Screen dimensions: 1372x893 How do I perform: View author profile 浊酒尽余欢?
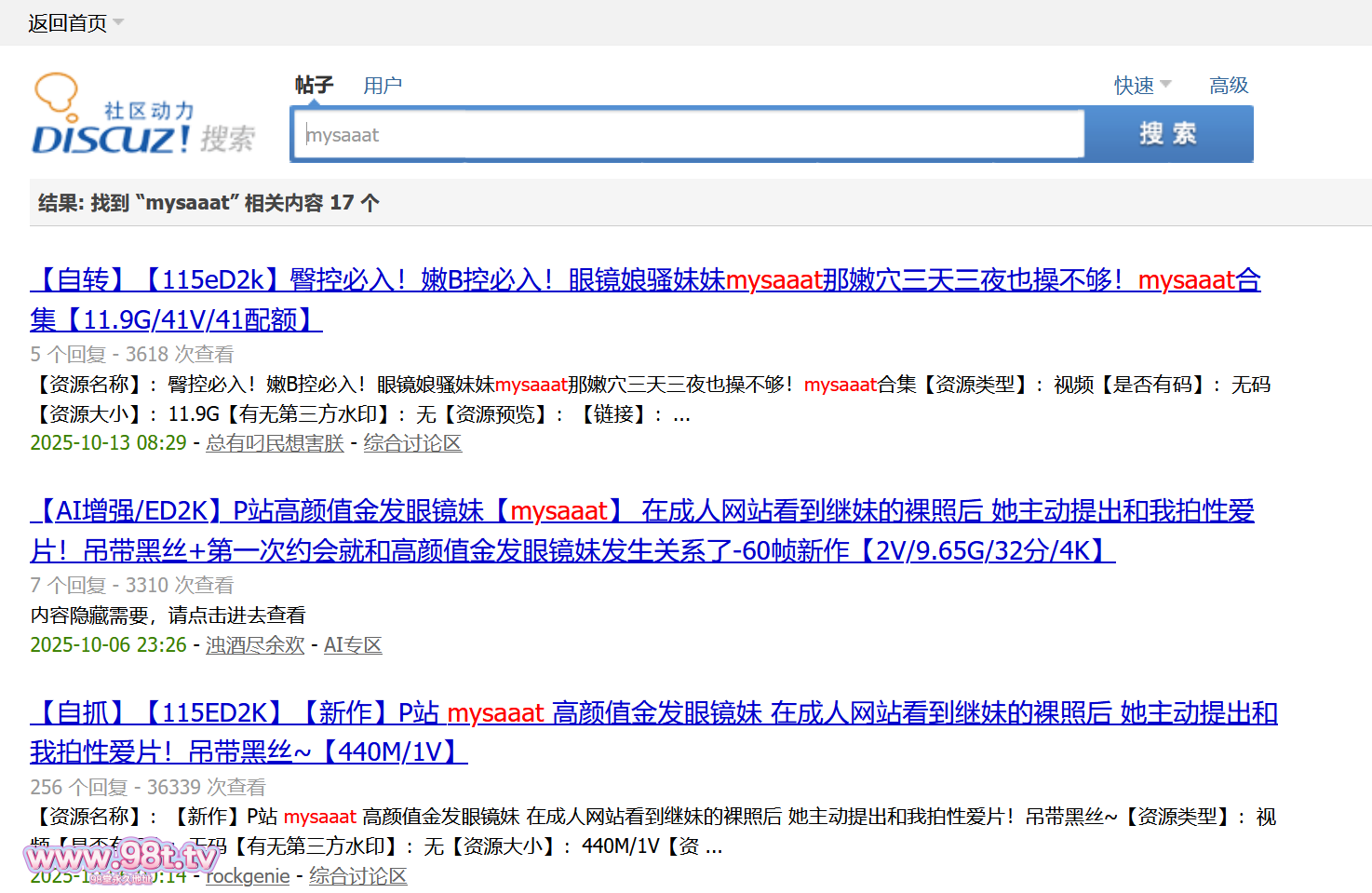255,645
